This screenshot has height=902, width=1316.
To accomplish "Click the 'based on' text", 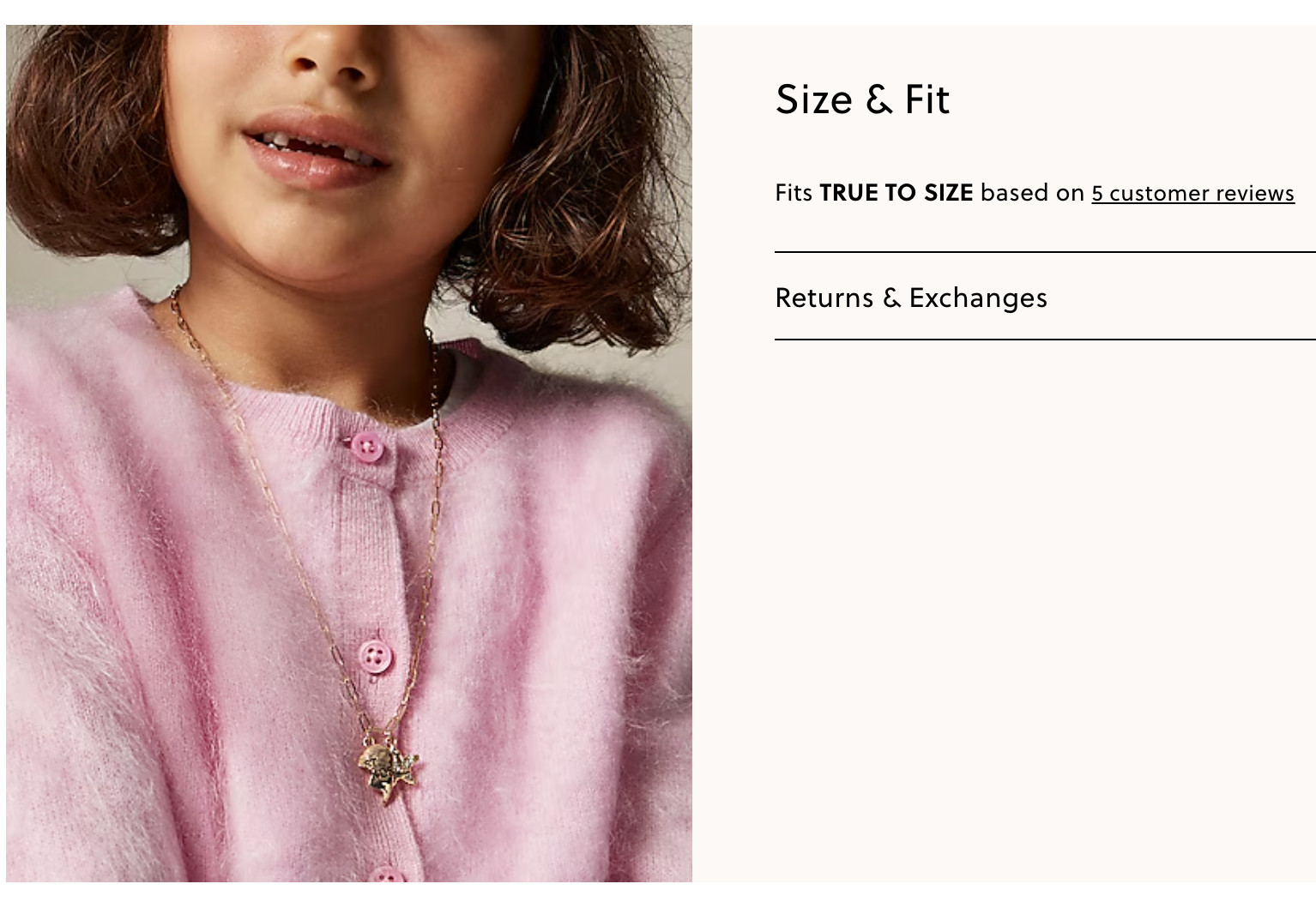I will click(x=1032, y=193).
